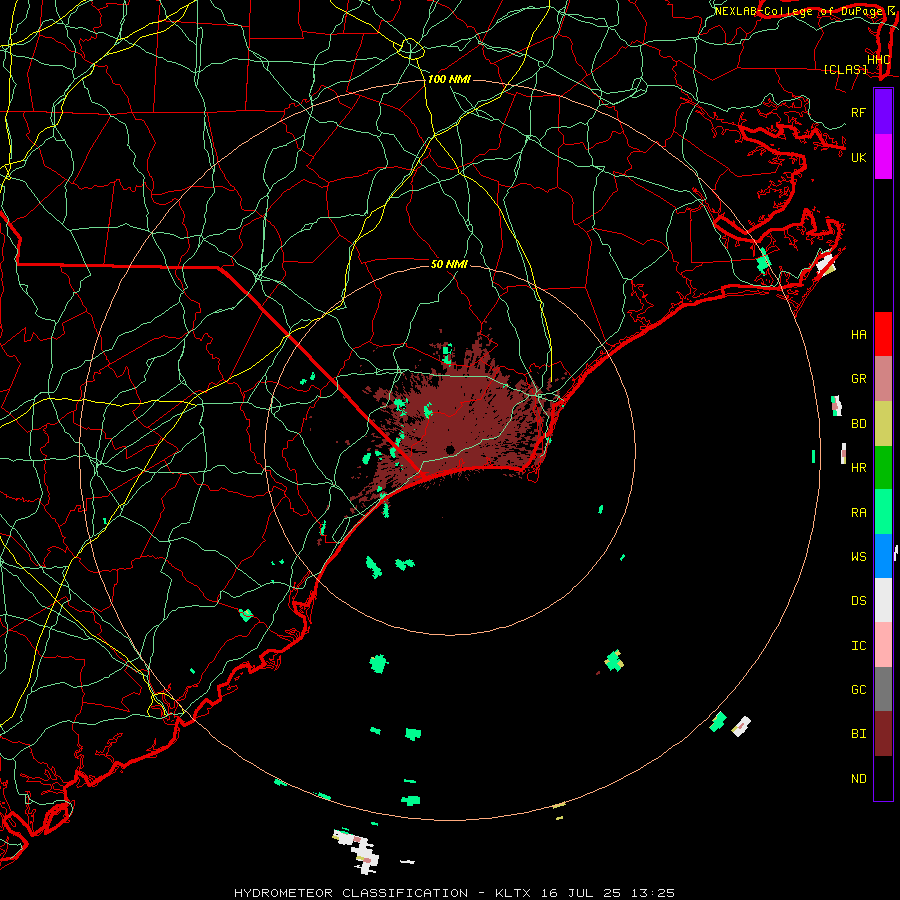Viewport: 900px width, 900px height.
Task: Click the RA legend label
Action: [858, 513]
